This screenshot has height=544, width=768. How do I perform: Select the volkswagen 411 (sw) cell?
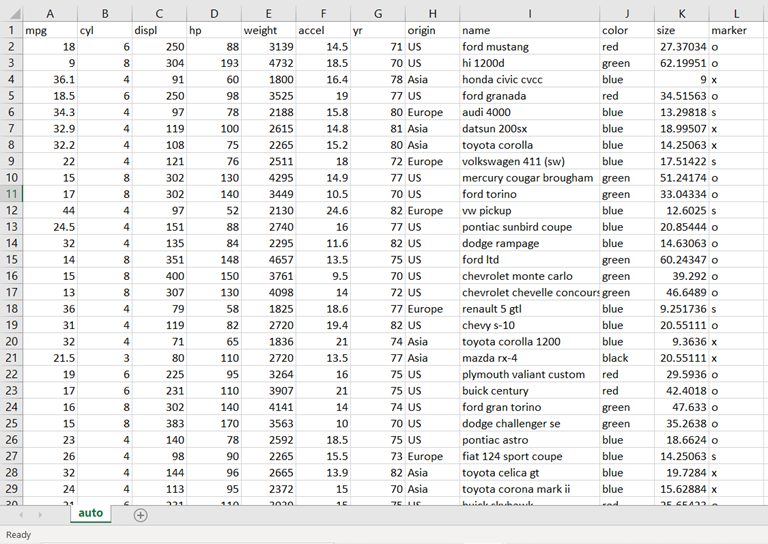pos(529,161)
